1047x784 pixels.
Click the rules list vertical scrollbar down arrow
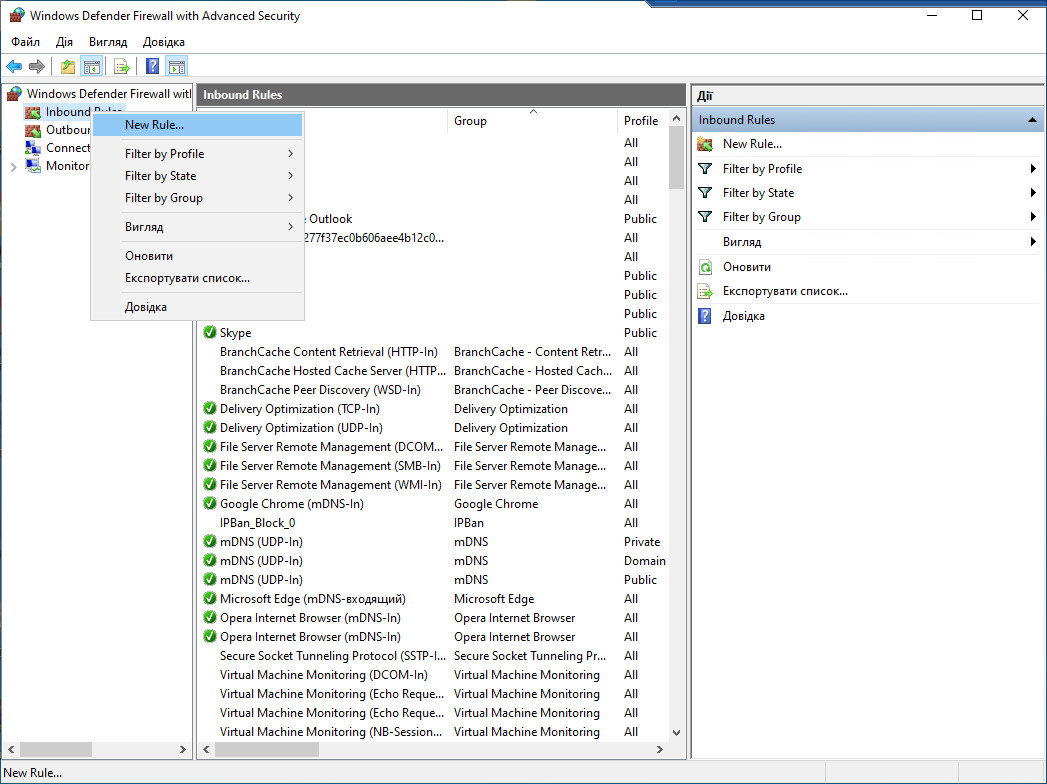(x=676, y=733)
